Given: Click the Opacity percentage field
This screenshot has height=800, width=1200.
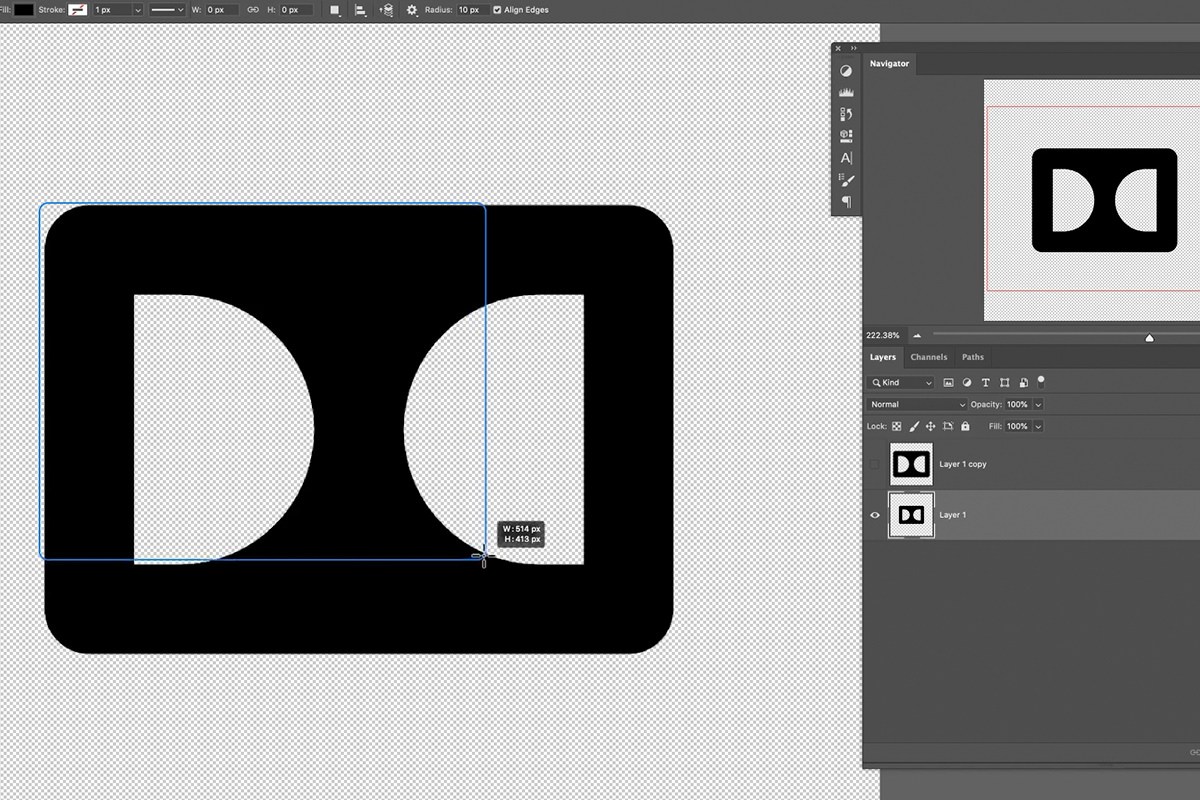Looking at the screenshot, I should (1017, 404).
